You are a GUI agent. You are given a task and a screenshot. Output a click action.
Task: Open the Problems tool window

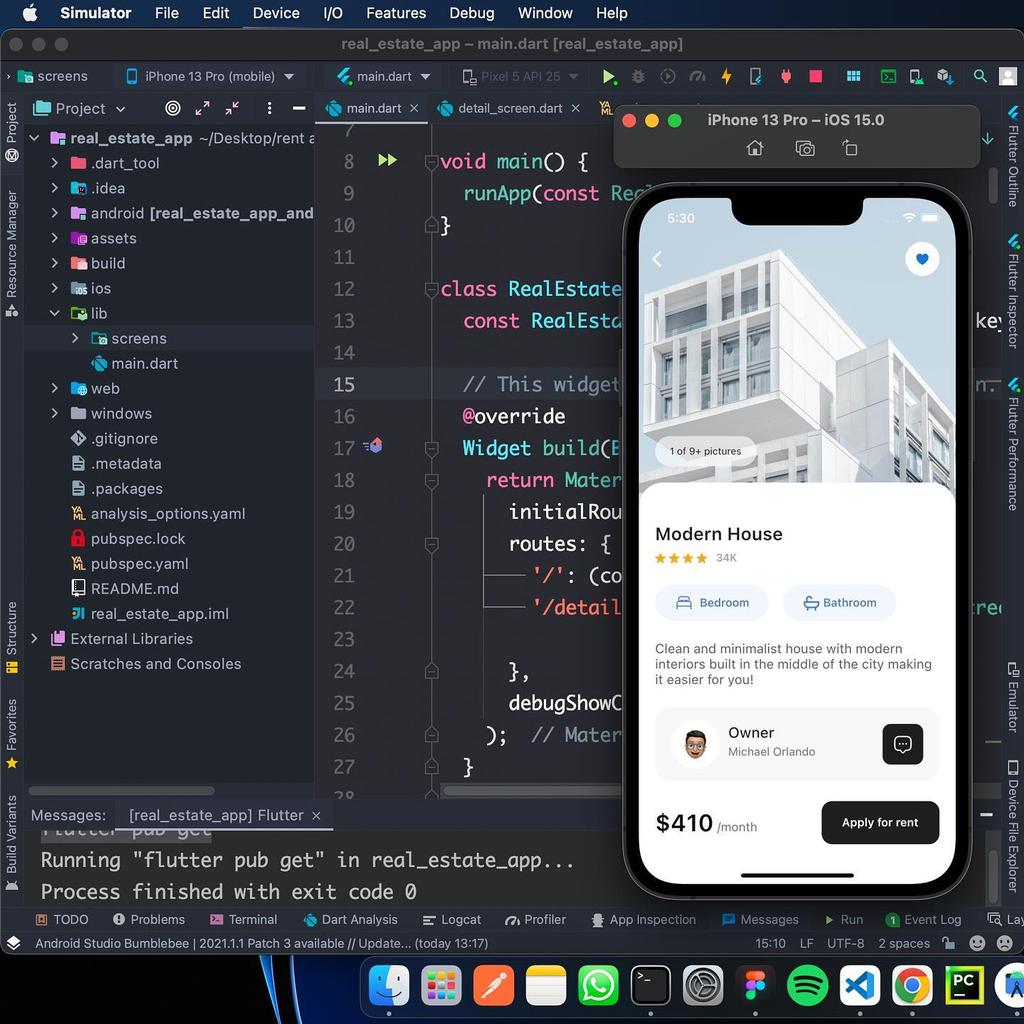coord(149,920)
